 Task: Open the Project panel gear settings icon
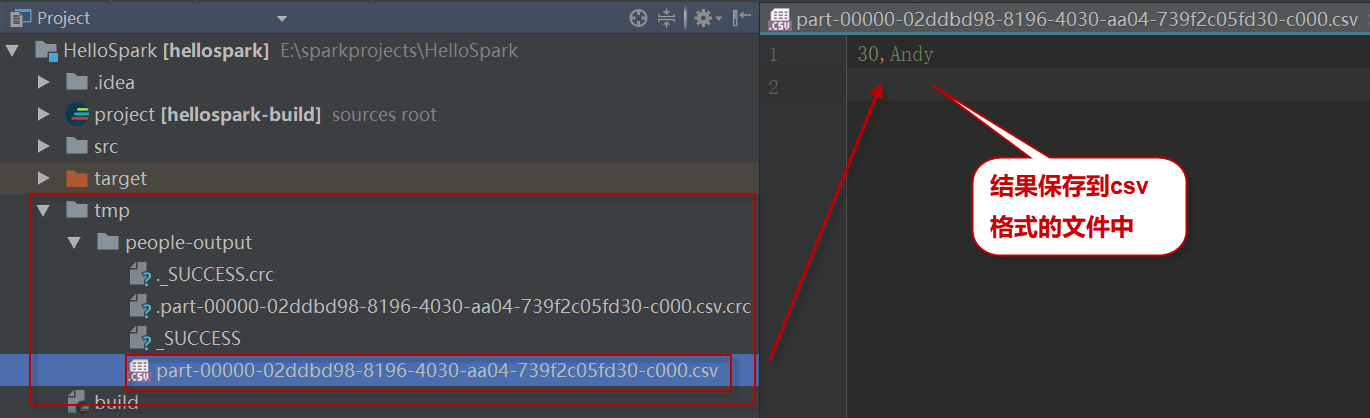coord(704,18)
